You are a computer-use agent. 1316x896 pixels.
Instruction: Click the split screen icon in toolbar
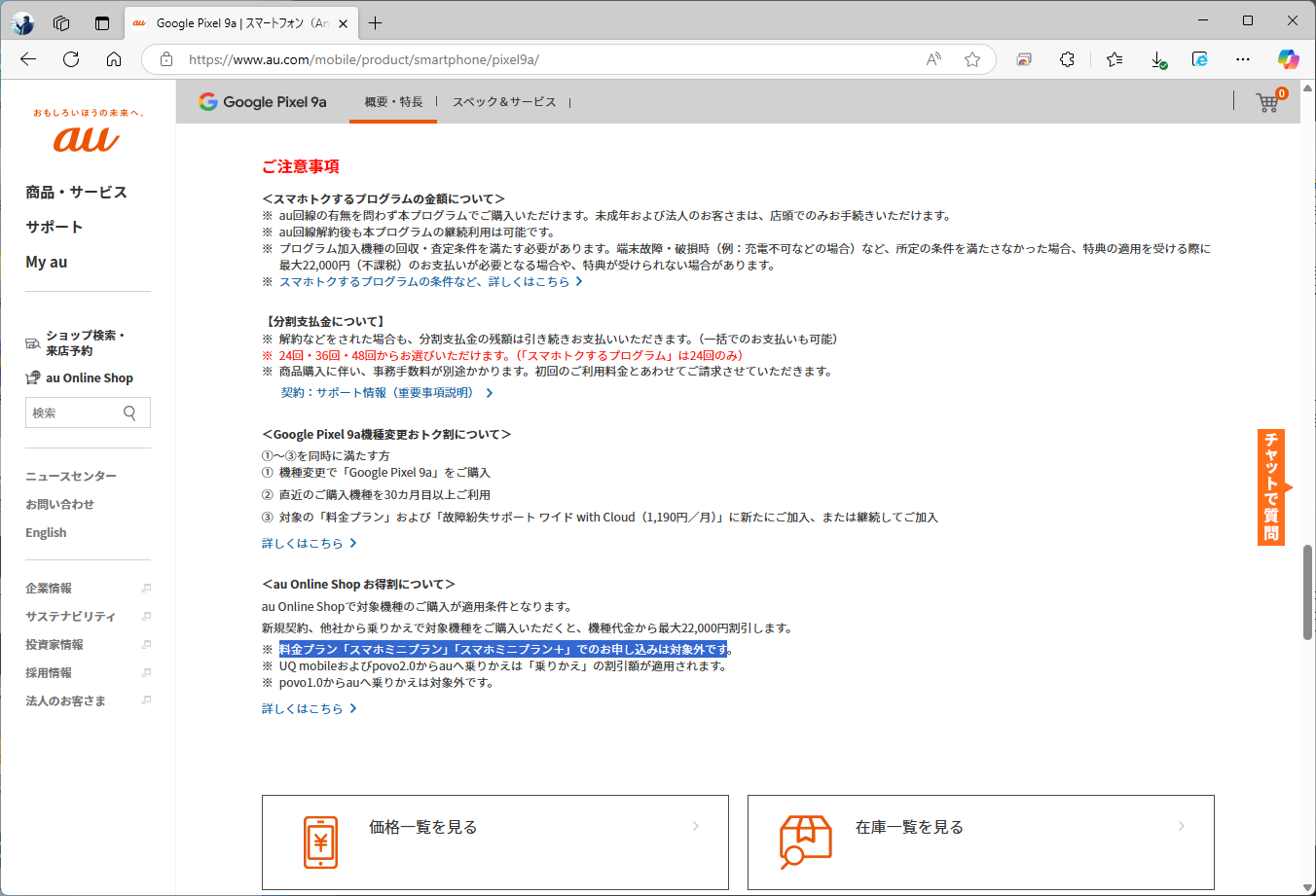pyautogui.click(x=1024, y=59)
